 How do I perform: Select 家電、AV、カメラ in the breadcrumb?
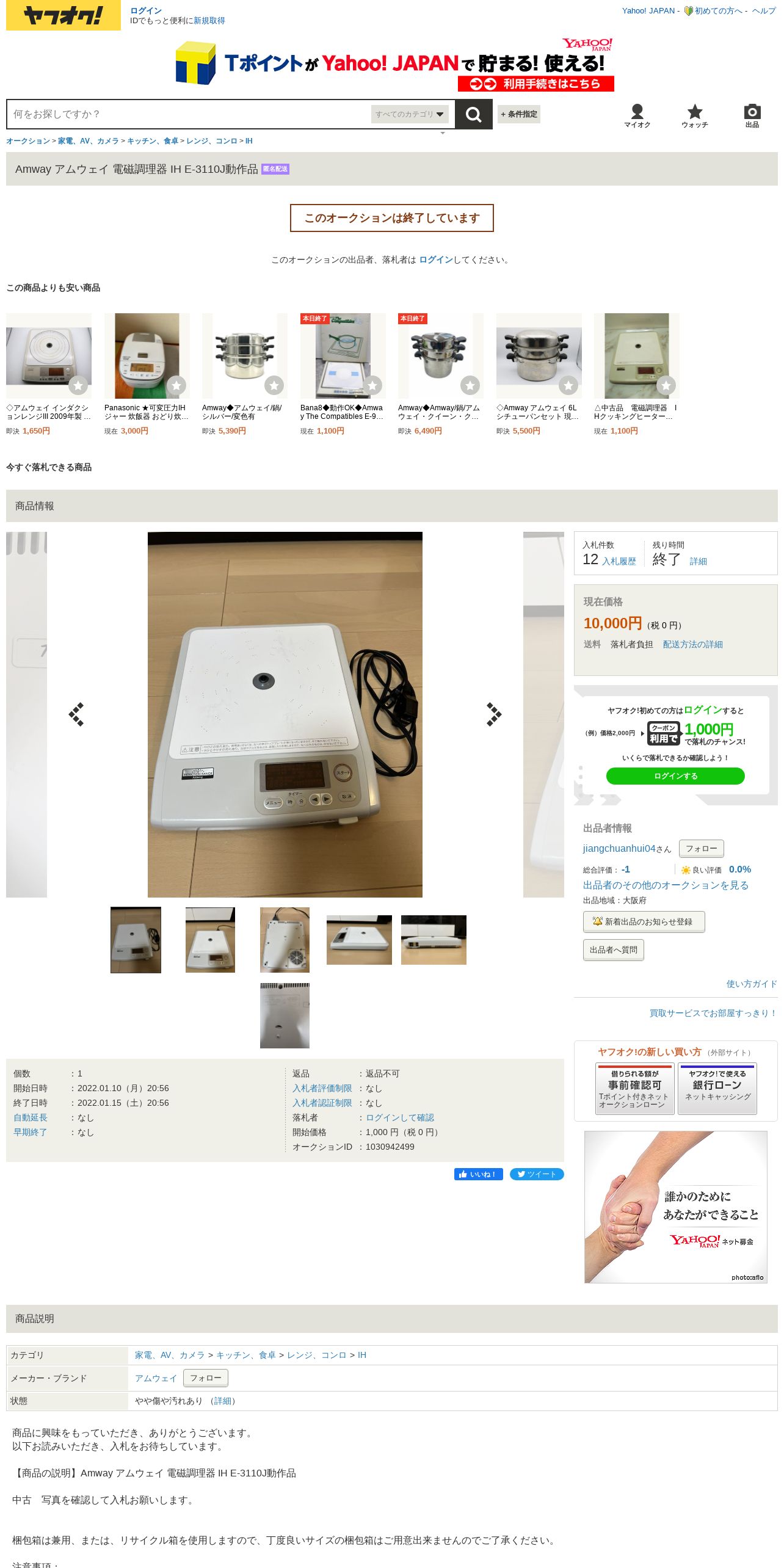pos(89,141)
